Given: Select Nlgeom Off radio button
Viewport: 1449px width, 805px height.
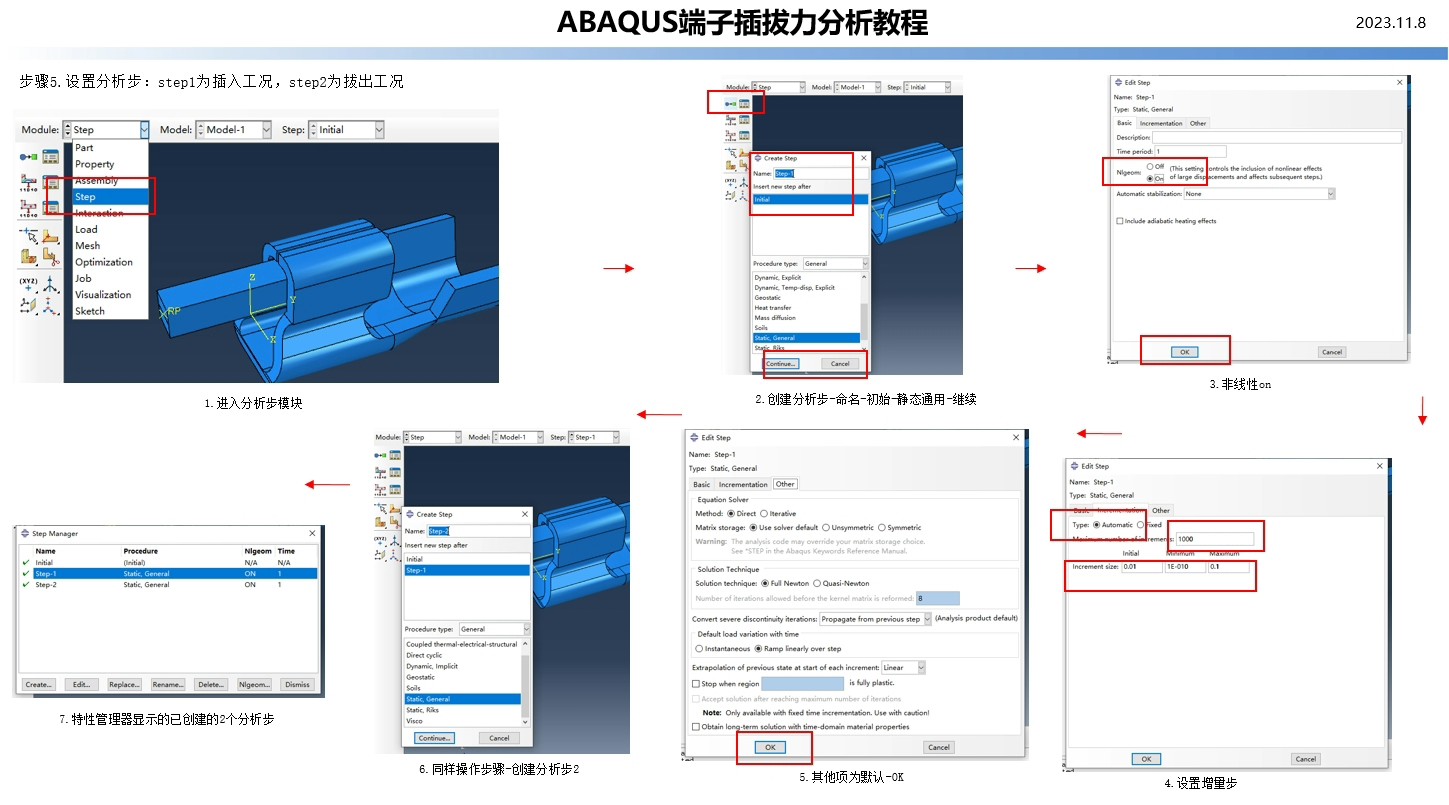Looking at the screenshot, I should point(1150,166).
